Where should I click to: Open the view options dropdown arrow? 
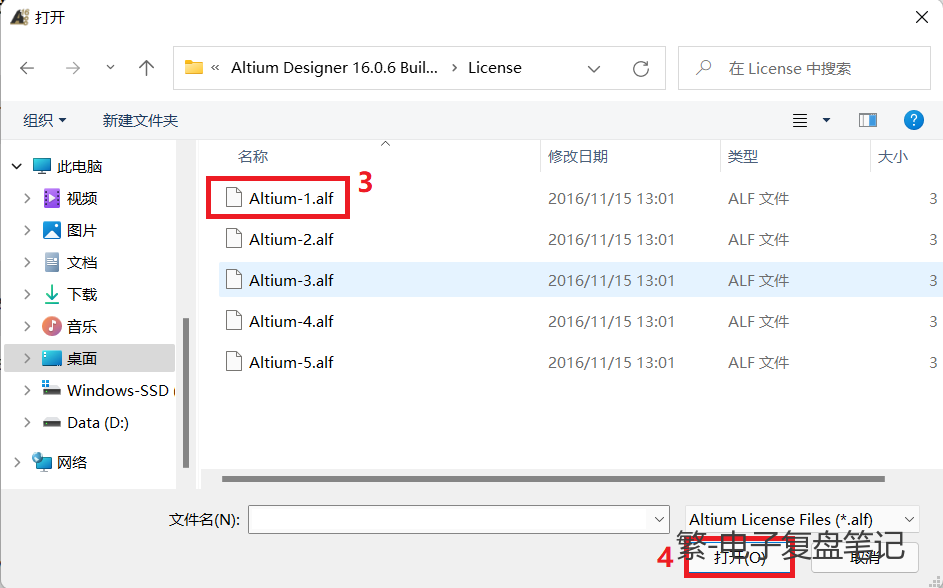pyautogui.click(x=826, y=120)
